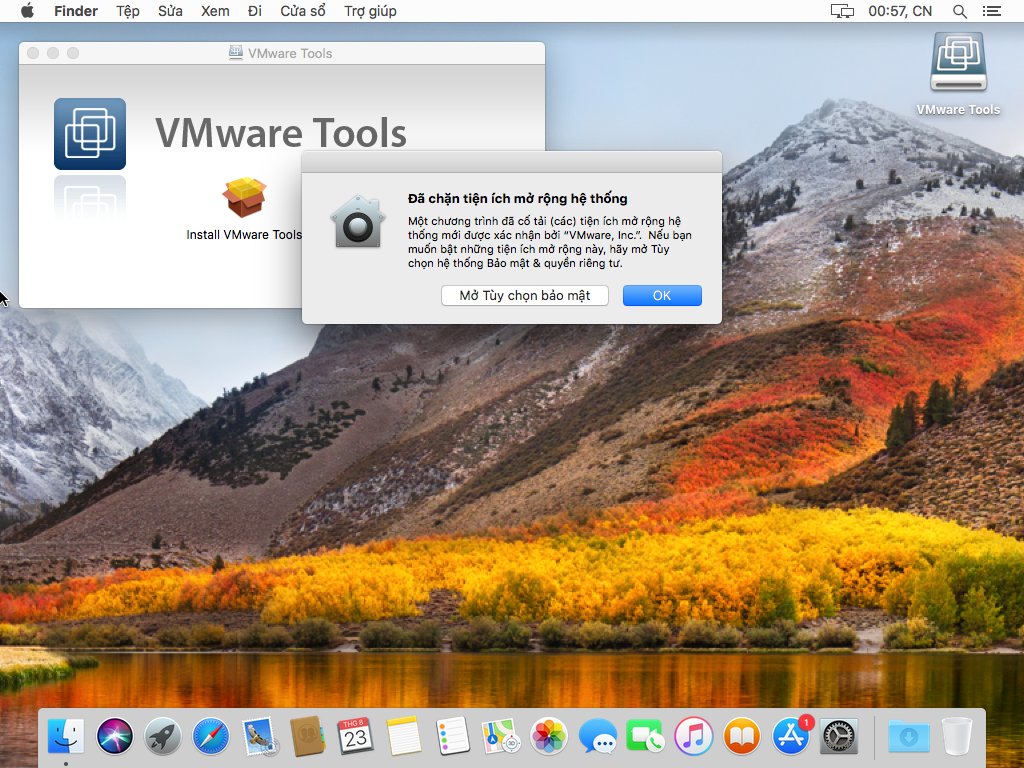The height and width of the screenshot is (768, 1024).
Task: Open iBooks from the Dock
Action: [x=742, y=736]
